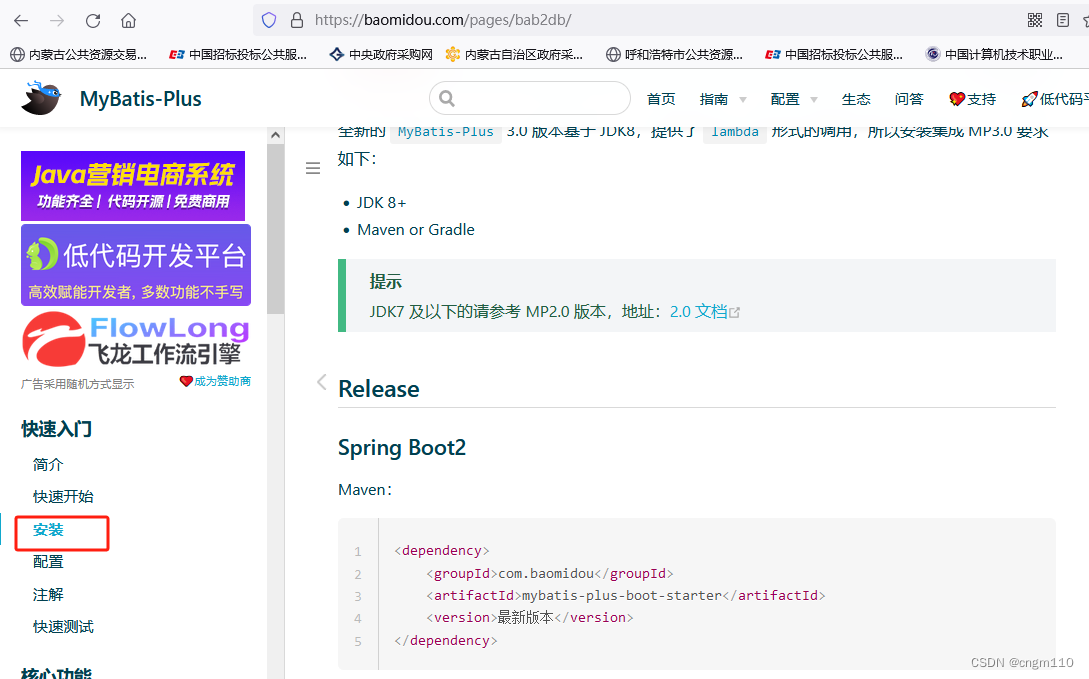
Task: Click the browser forward arrow
Action: tap(57, 21)
